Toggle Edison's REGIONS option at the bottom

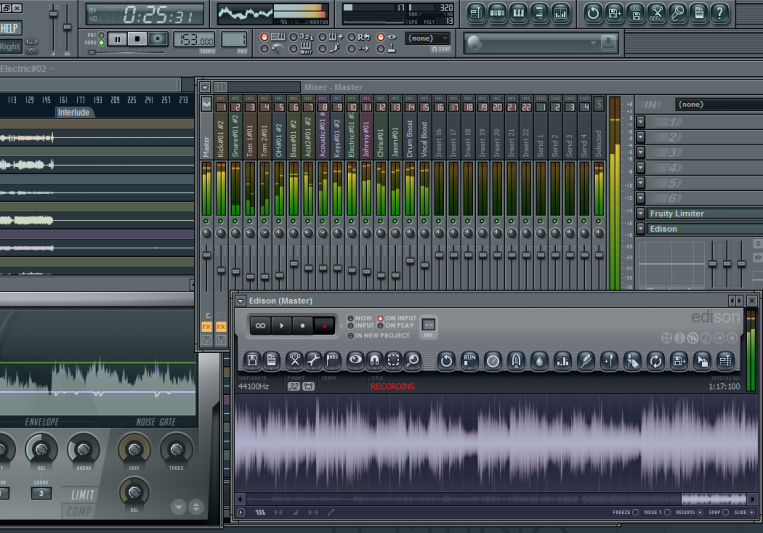point(700,512)
